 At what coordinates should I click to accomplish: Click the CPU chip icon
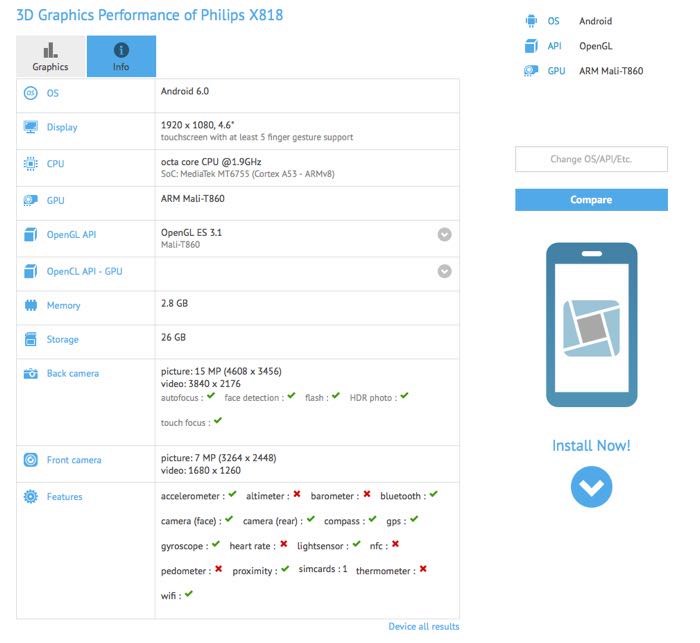[31, 164]
